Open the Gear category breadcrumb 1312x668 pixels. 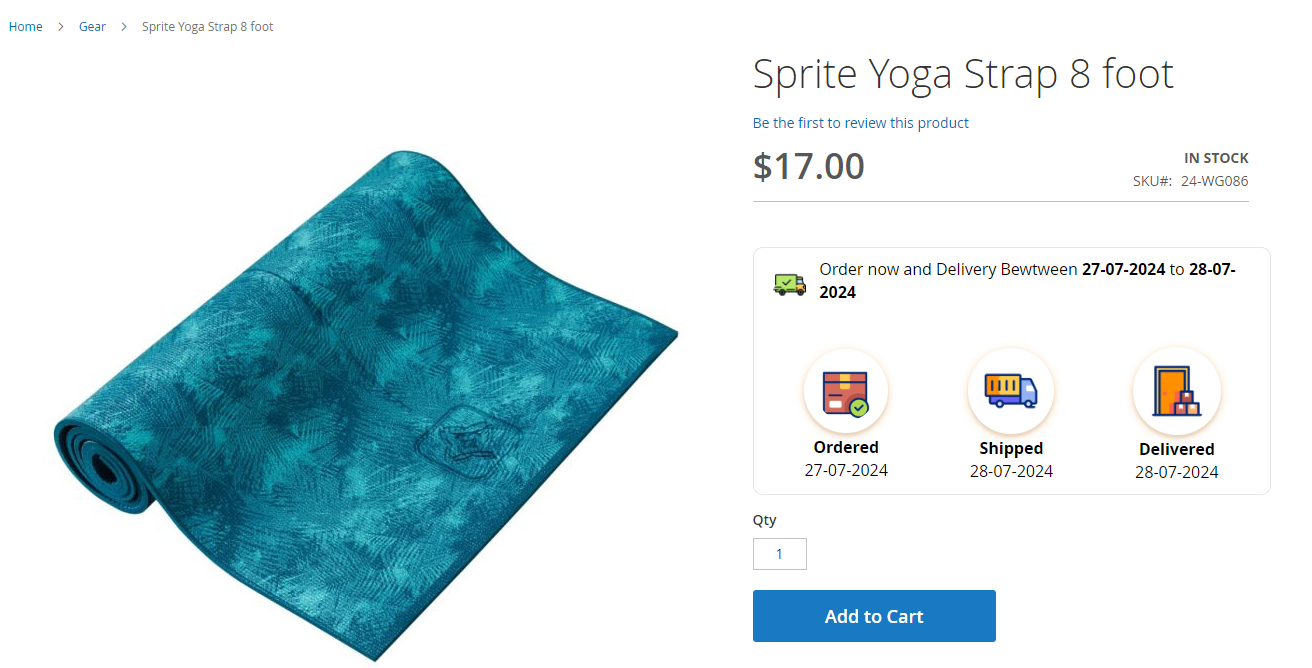click(92, 27)
